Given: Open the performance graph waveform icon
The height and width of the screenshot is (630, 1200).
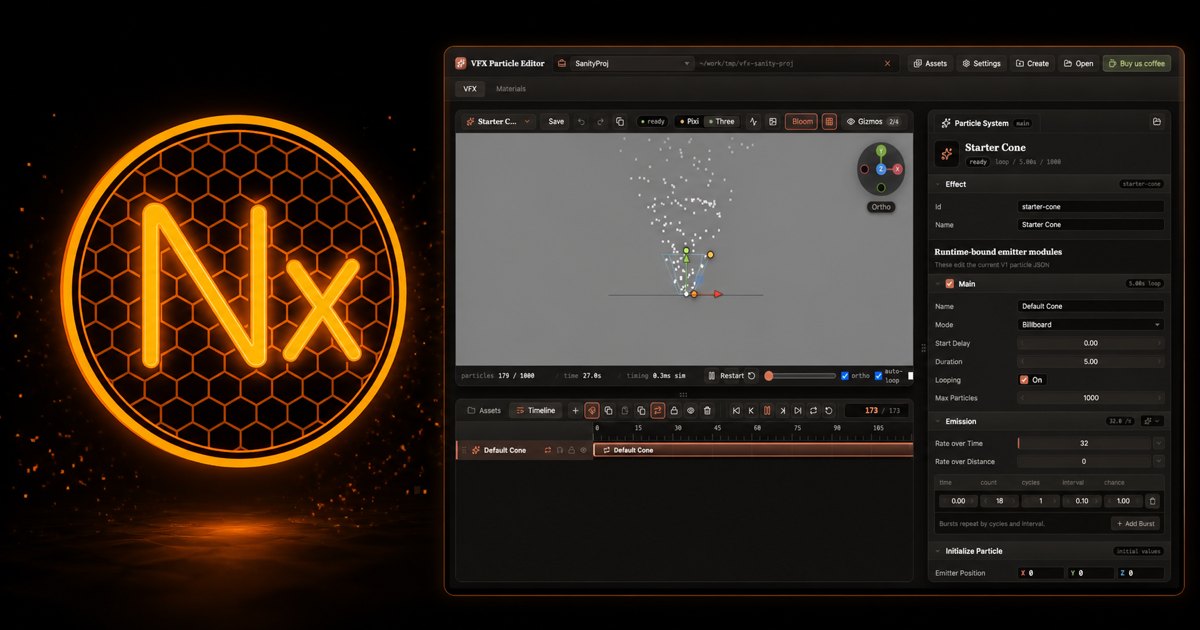Looking at the screenshot, I should tap(754, 121).
